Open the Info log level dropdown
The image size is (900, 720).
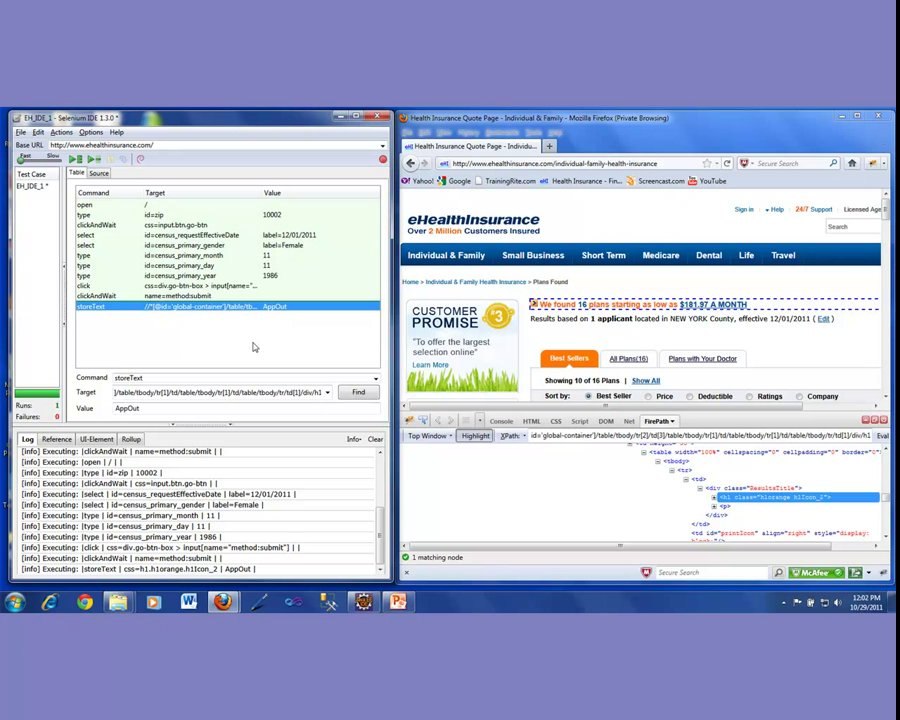pos(354,439)
